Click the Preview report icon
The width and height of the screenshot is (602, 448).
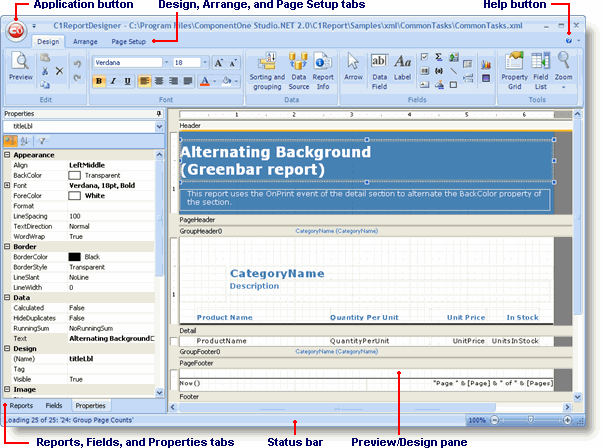pos(20,66)
